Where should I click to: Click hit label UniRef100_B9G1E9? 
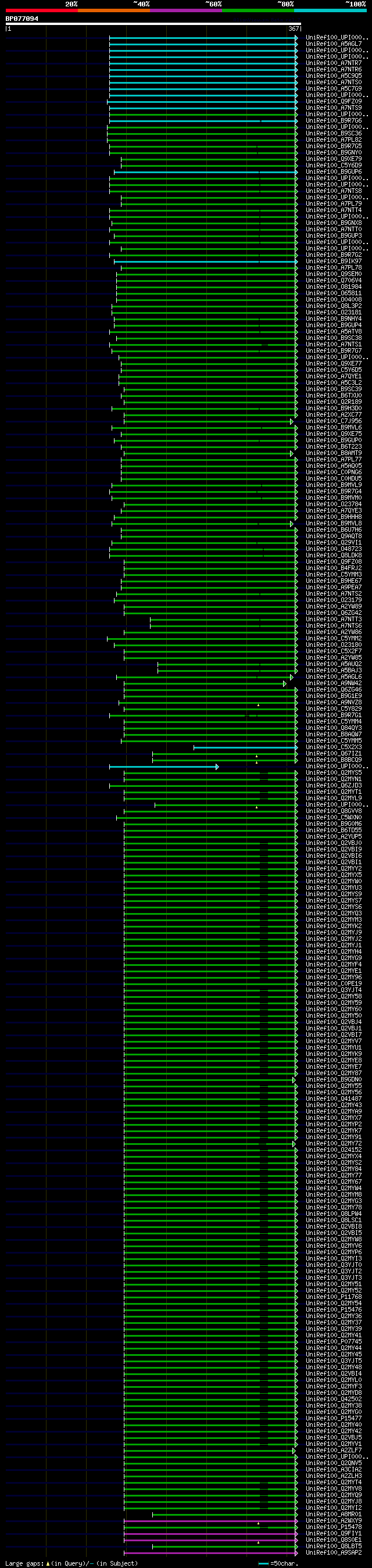(x=334, y=696)
